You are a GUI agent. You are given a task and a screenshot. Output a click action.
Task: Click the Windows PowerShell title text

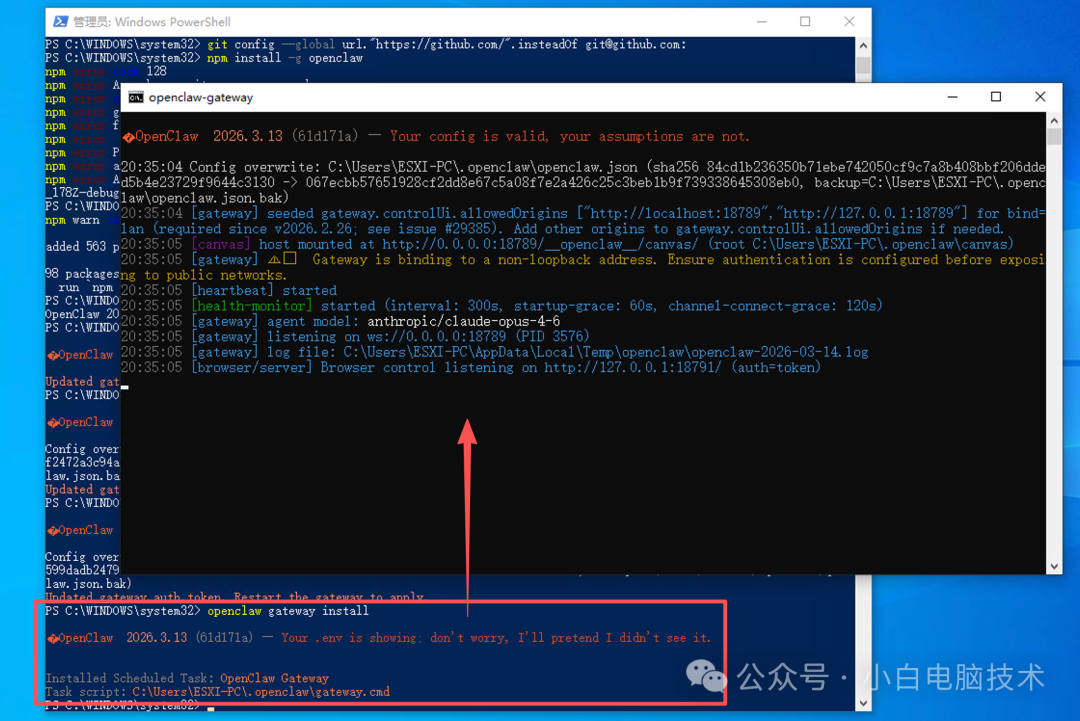(152, 22)
